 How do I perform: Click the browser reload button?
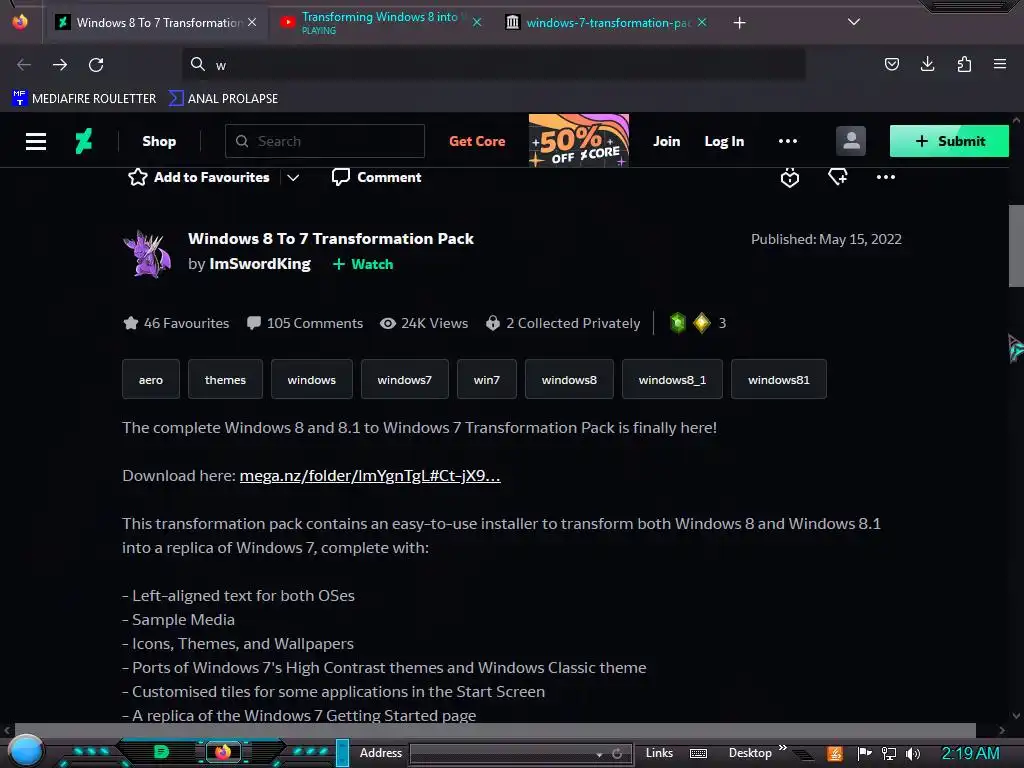tap(96, 65)
